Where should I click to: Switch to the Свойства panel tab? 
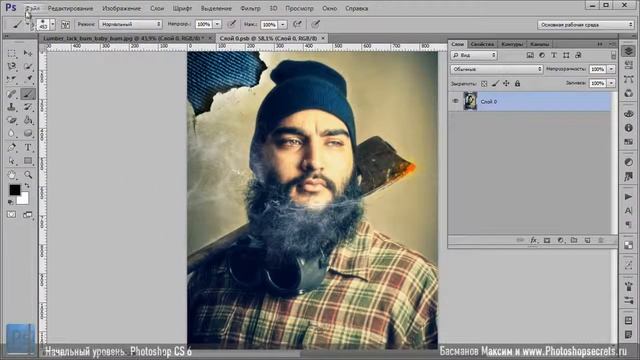(x=482, y=44)
